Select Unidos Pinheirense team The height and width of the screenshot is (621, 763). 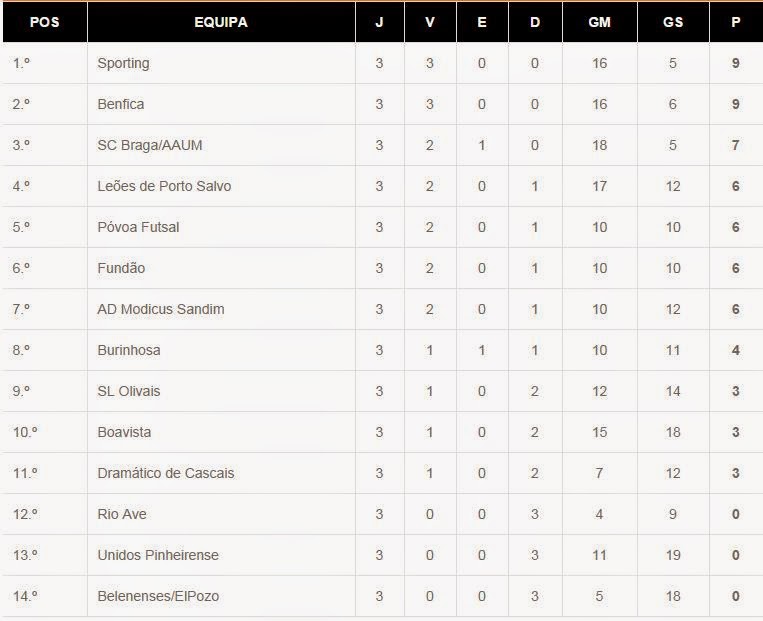158,555
